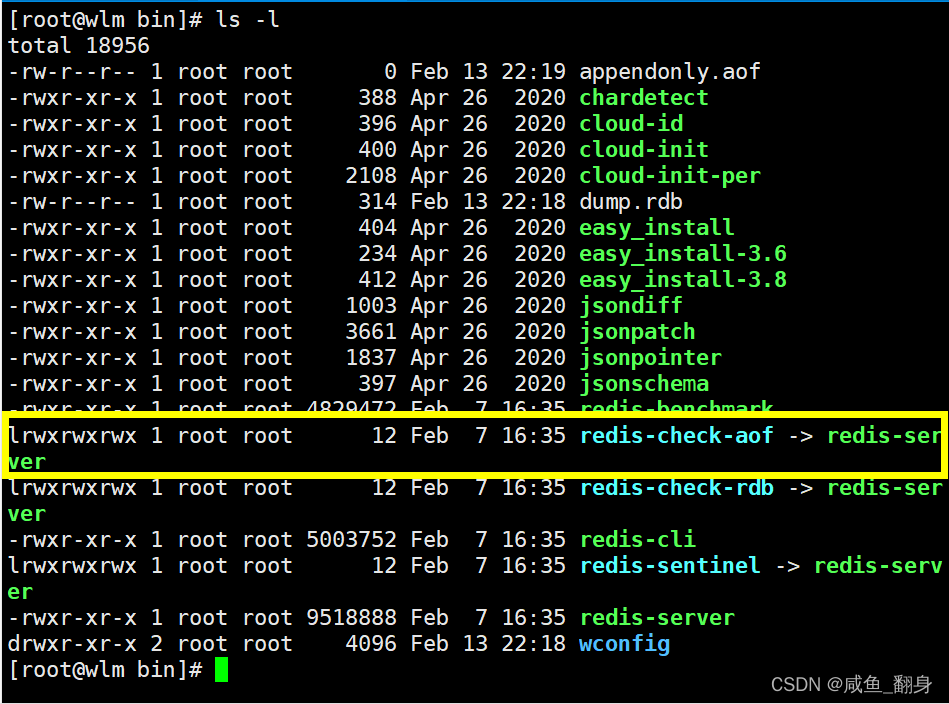
Task: Click the appendonly.aof filename
Action: [669, 72]
